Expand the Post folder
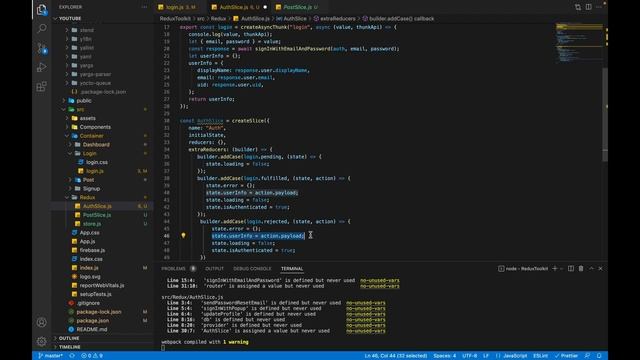Screen dimensions: 640x360 coord(88,180)
